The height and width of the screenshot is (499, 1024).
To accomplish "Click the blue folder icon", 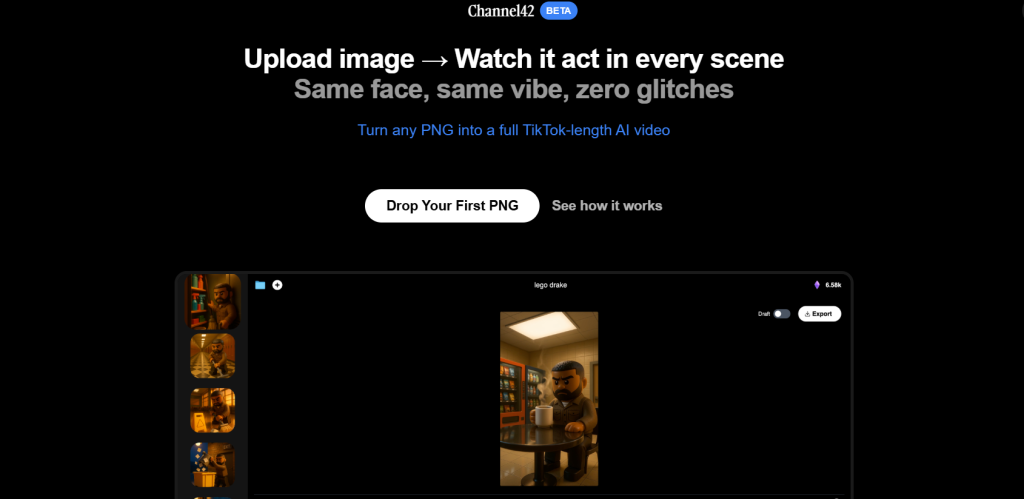I will pyautogui.click(x=260, y=285).
